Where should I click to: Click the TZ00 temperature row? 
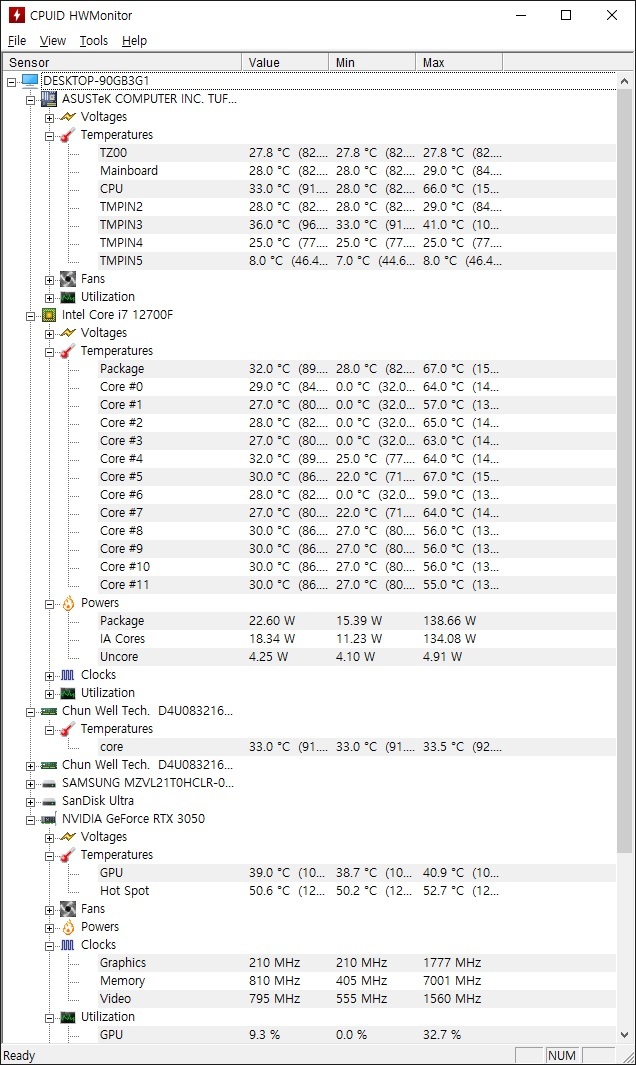[356, 153]
